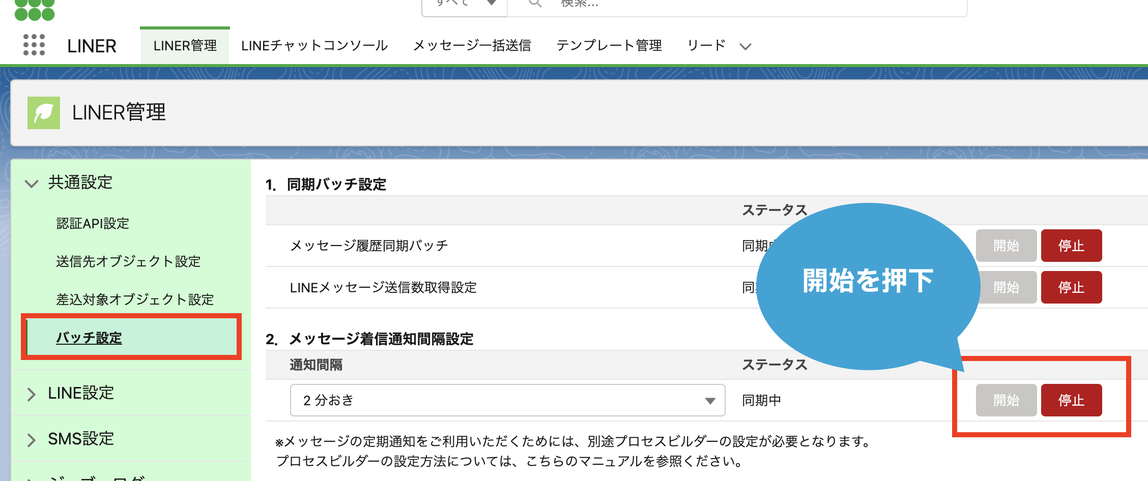Click 停止 for メッセージ履歴同期バッチ
The height and width of the screenshot is (481, 1148).
(x=1071, y=245)
